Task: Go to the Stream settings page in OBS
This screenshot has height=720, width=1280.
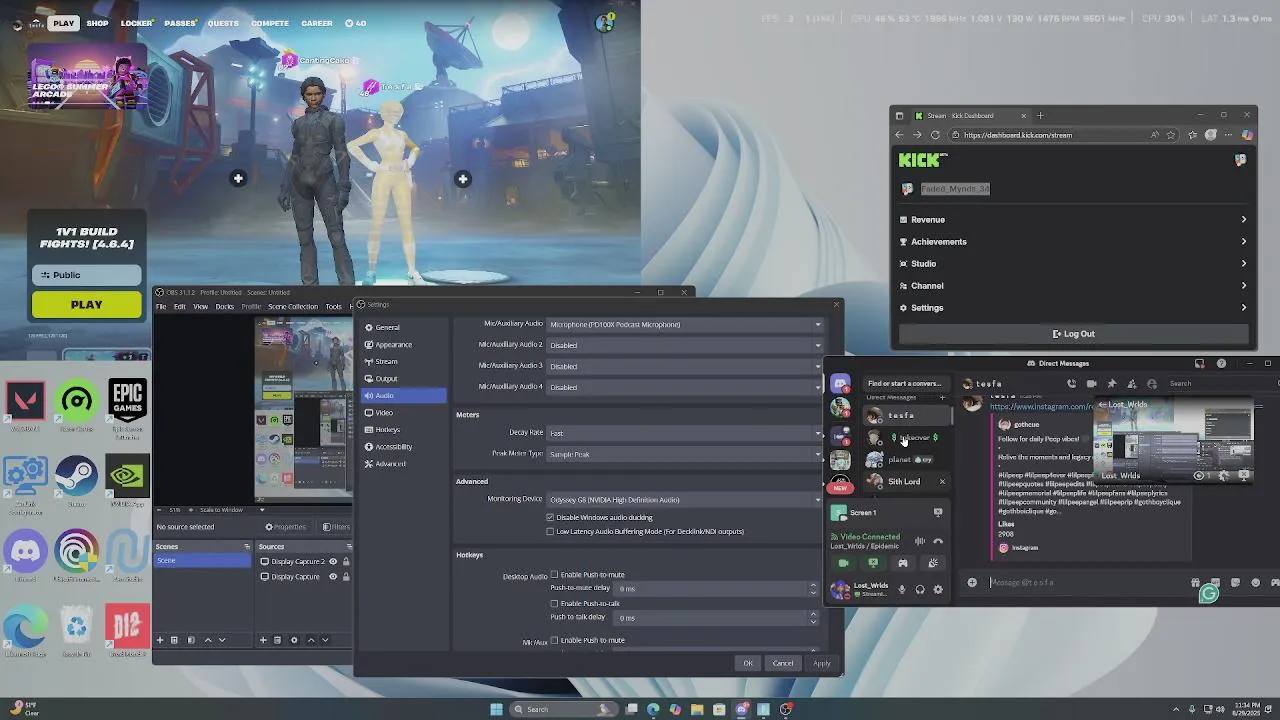Action: click(x=404, y=361)
